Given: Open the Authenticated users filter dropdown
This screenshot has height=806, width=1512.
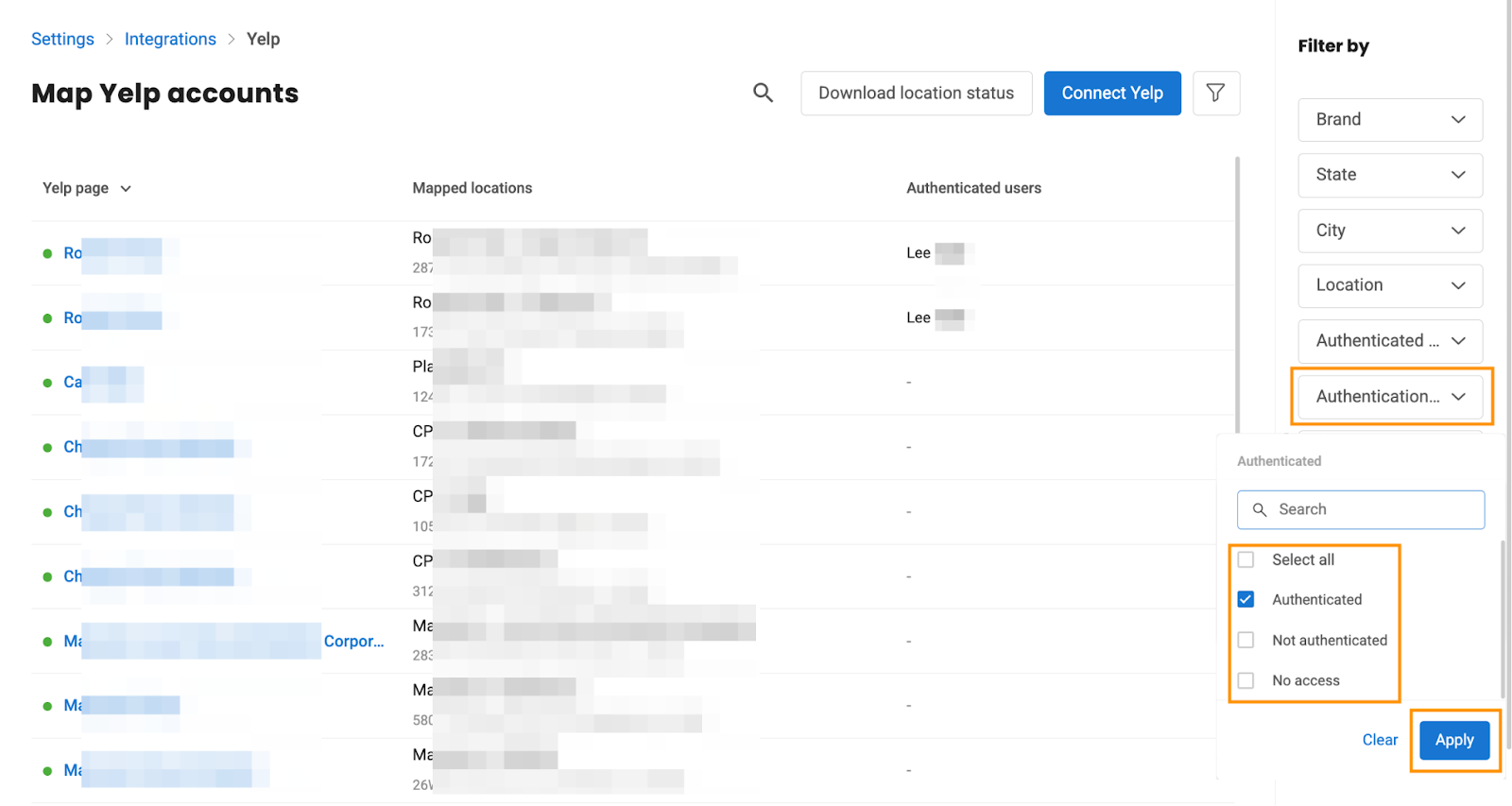Looking at the screenshot, I should [1390, 341].
